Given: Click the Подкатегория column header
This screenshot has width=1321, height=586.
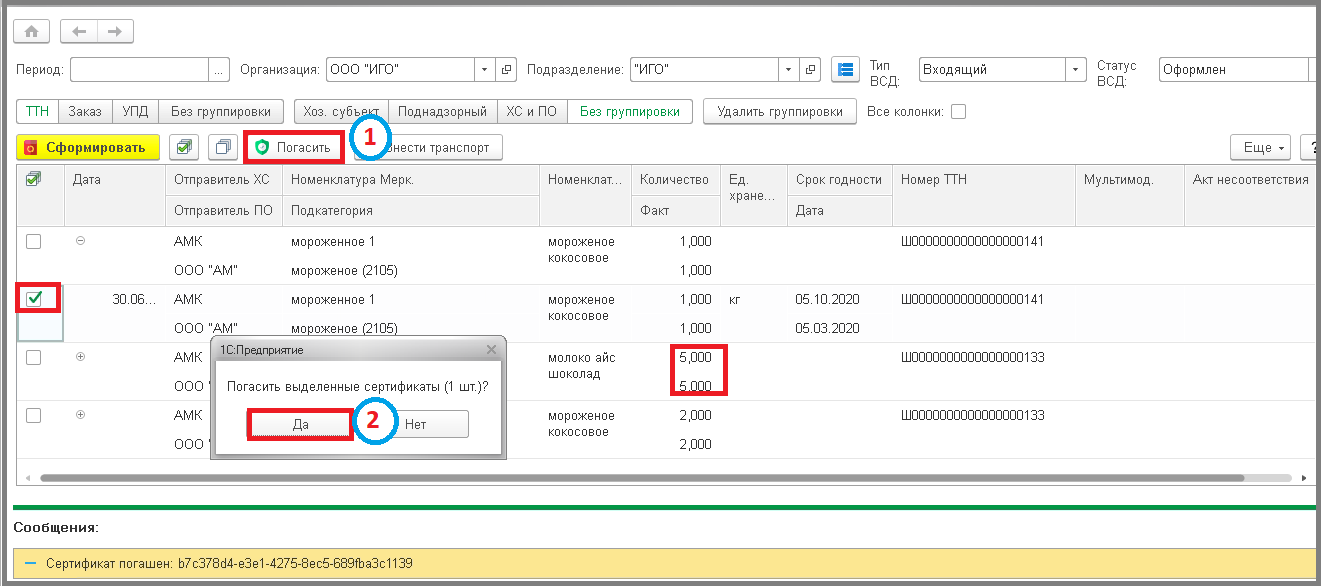Looking at the screenshot, I should coord(410,211).
